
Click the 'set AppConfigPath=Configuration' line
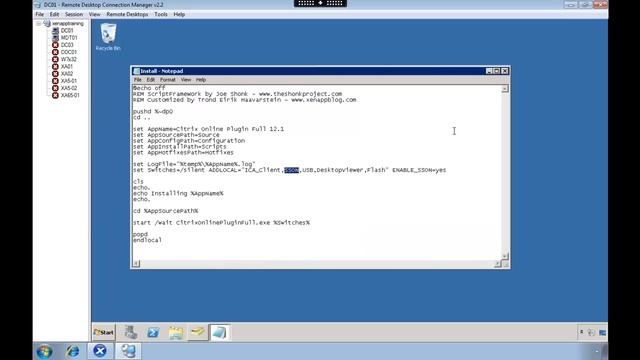(189, 141)
